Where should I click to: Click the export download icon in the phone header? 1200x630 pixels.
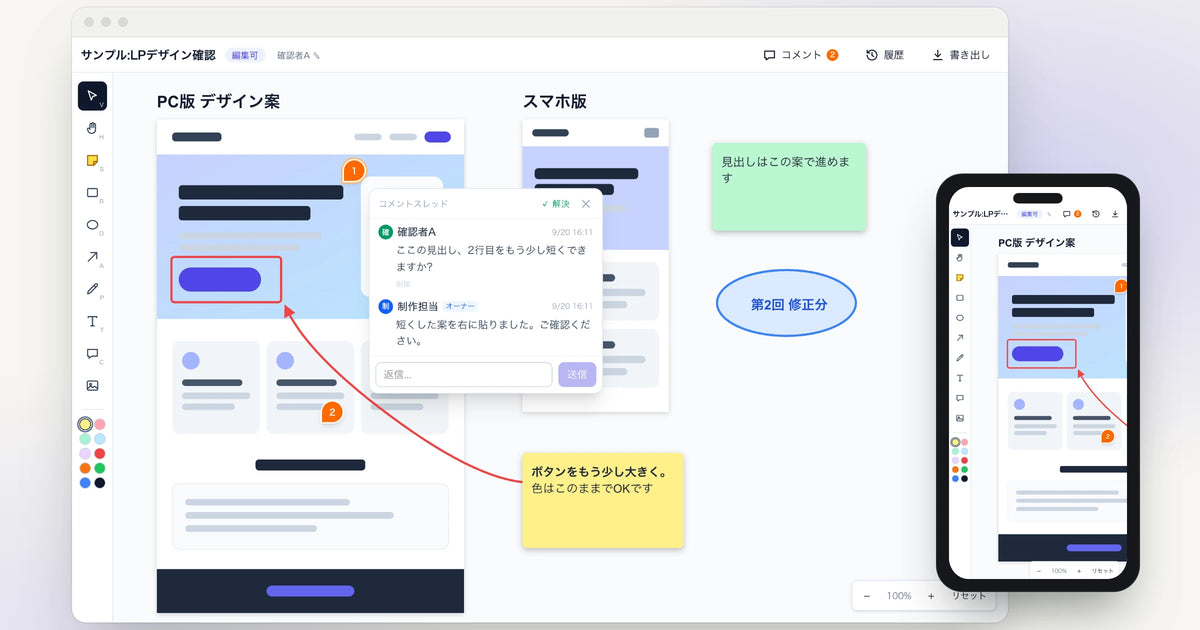[1115, 214]
